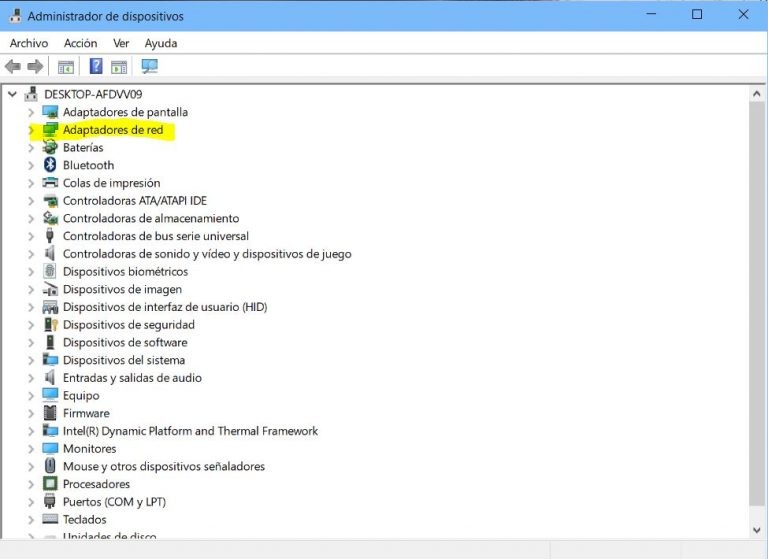Click the green Adaptadores de red icon
This screenshot has height=559, width=768.
tap(50, 130)
